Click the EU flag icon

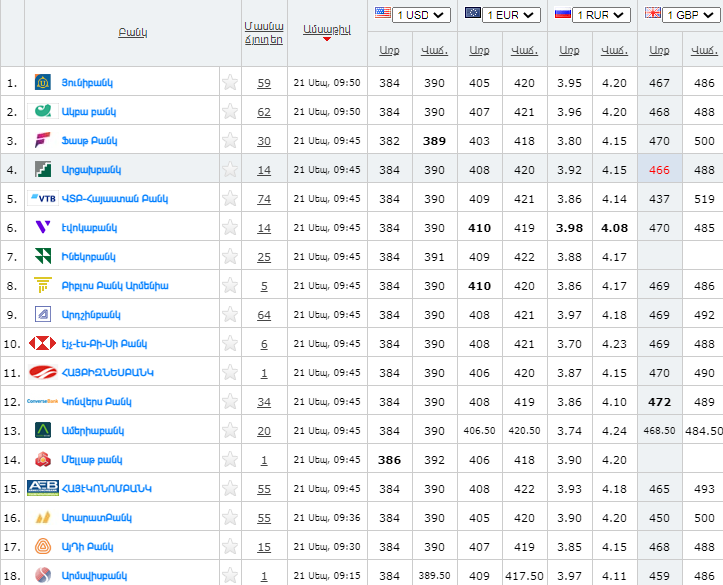[473, 12]
